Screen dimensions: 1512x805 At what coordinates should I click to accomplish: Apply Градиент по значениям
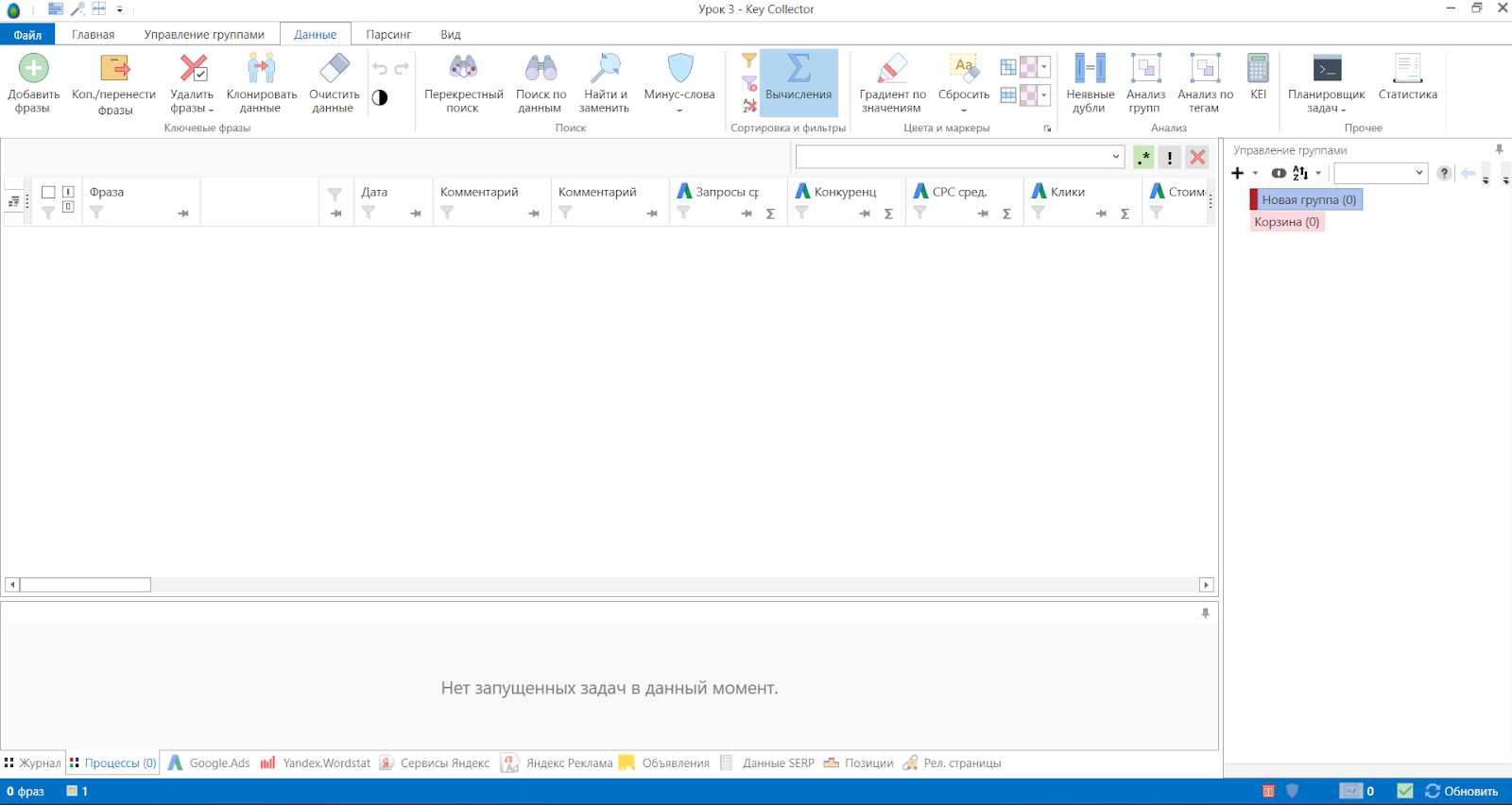[x=892, y=83]
